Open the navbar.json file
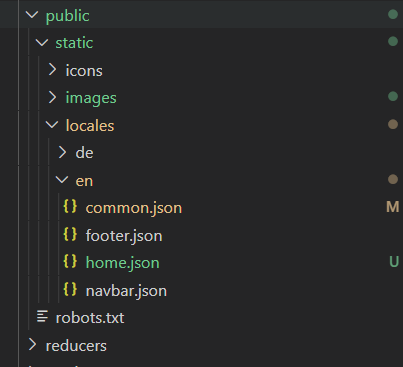Image resolution: width=403 pixels, height=367 pixels. tap(126, 291)
